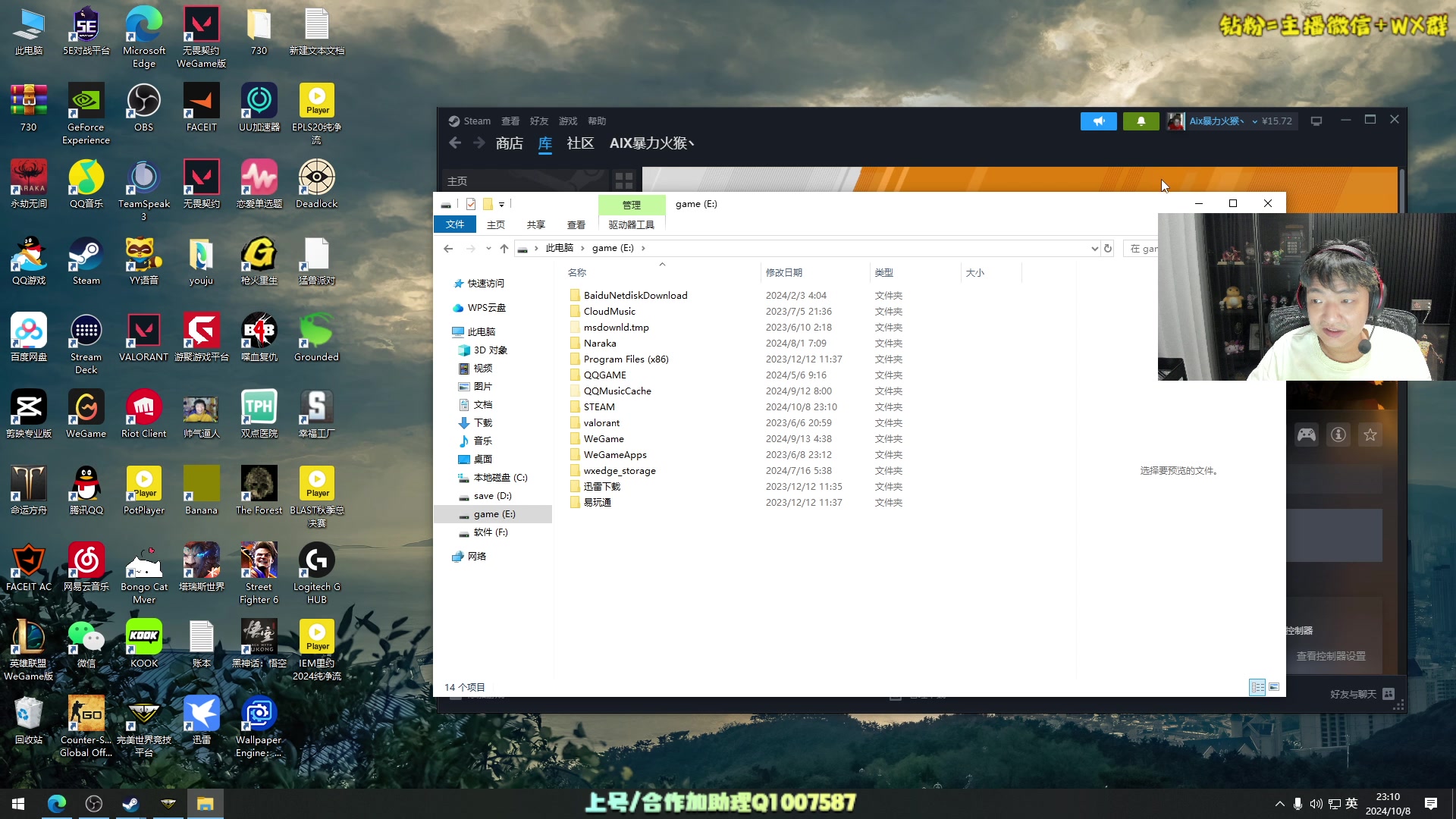
Task: Open 好友与聊天 in Steam
Action: (x=1362, y=694)
